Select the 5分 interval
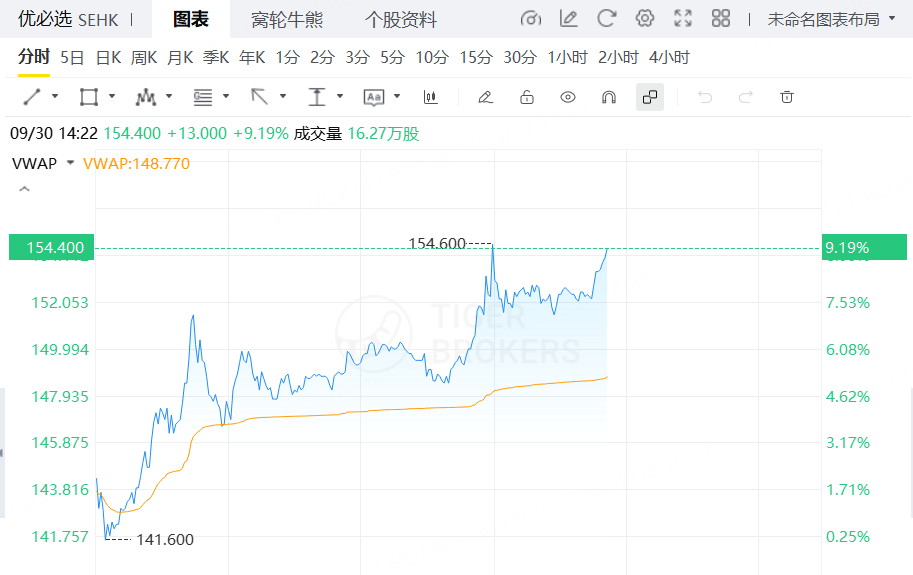Image resolution: width=913 pixels, height=575 pixels. (x=392, y=57)
